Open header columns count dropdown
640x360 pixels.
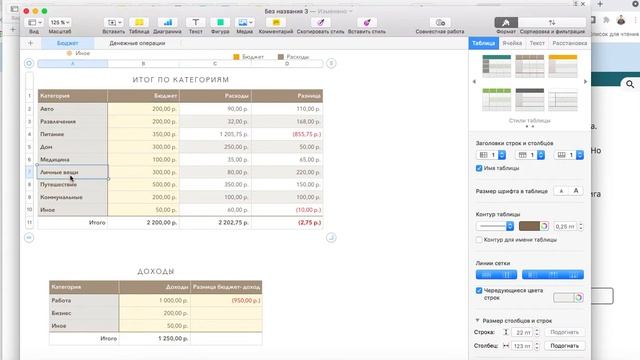491,155
